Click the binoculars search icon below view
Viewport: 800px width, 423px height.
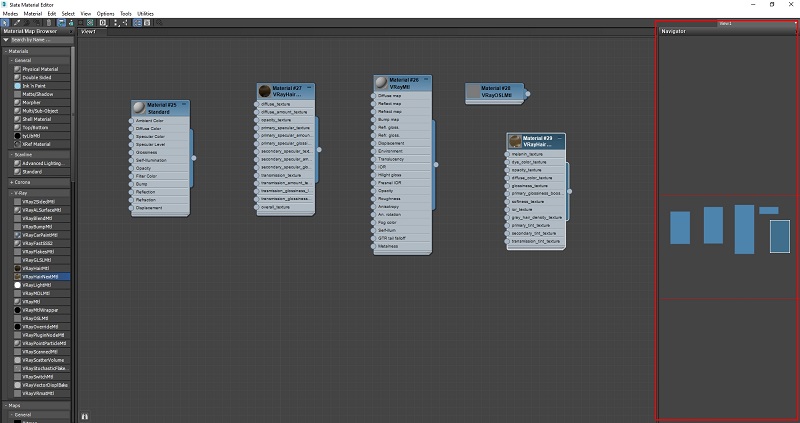(x=84, y=414)
